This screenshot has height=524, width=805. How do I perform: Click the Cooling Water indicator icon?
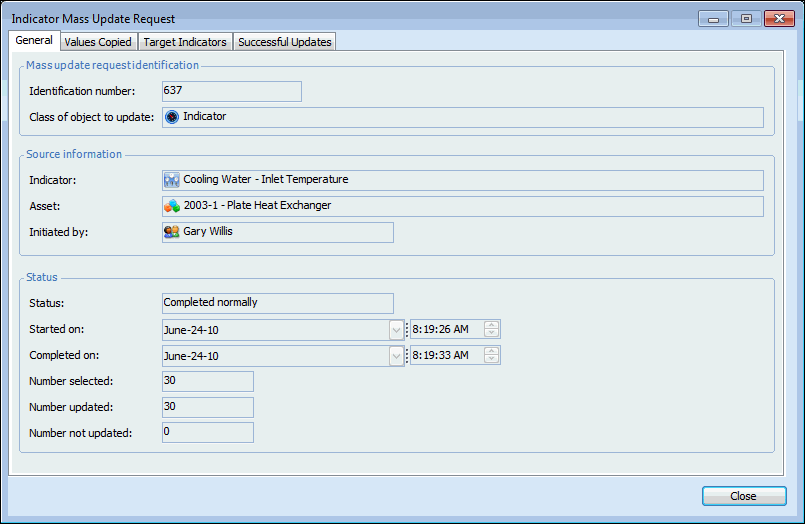tap(171, 180)
